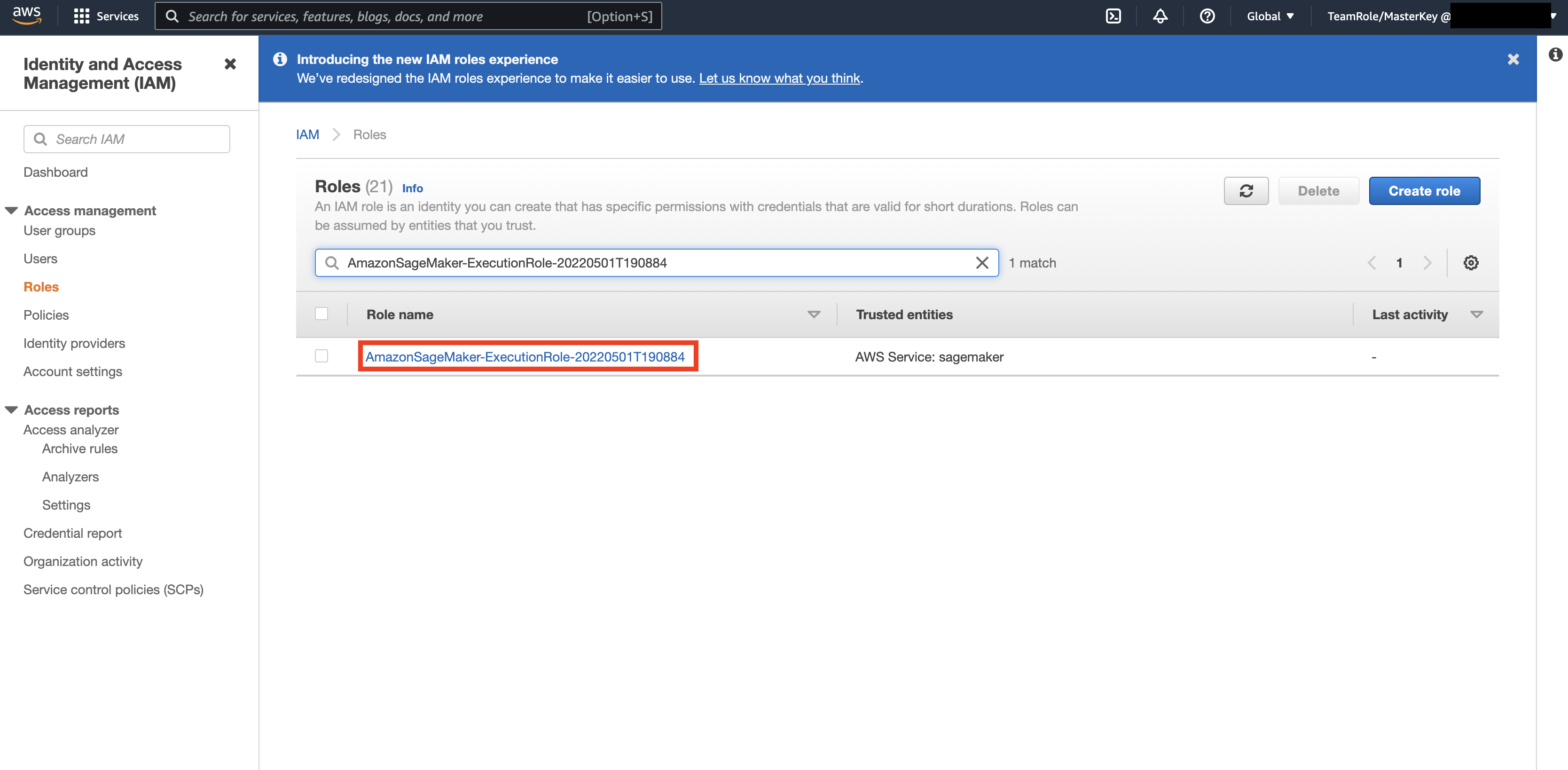Click the Role name column header
This screenshot has width=1568, height=770.
pyautogui.click(x=400, y=314)
